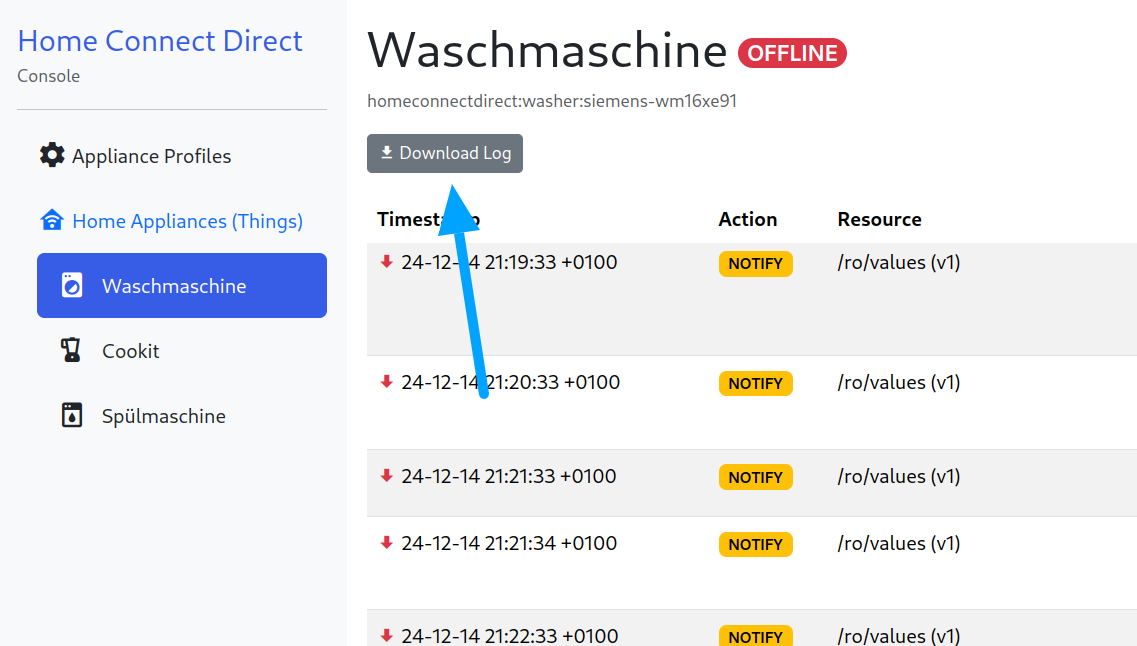Click /ro/values (v1) in the 21:21:34 row
Image resolution: width=1137 pixels, height=646 pixels.
coord(898,543)
